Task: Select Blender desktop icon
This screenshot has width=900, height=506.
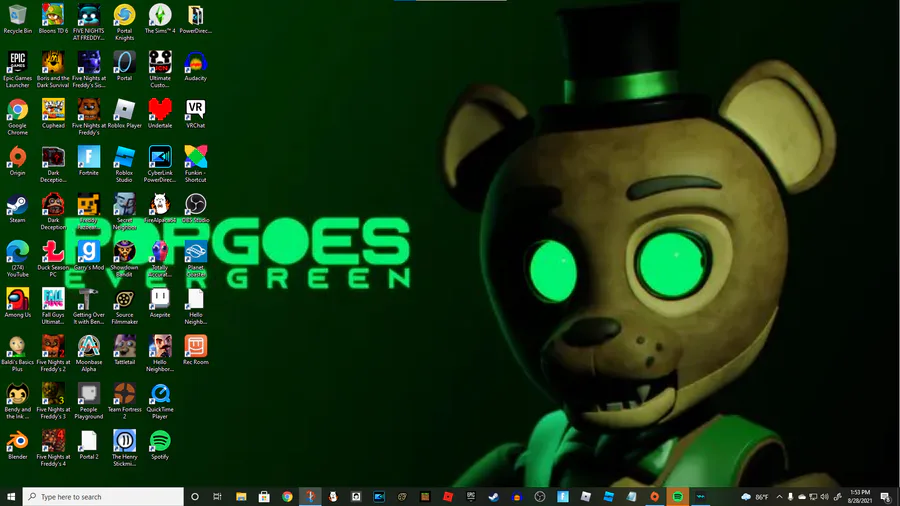Action: coord(18,445)
